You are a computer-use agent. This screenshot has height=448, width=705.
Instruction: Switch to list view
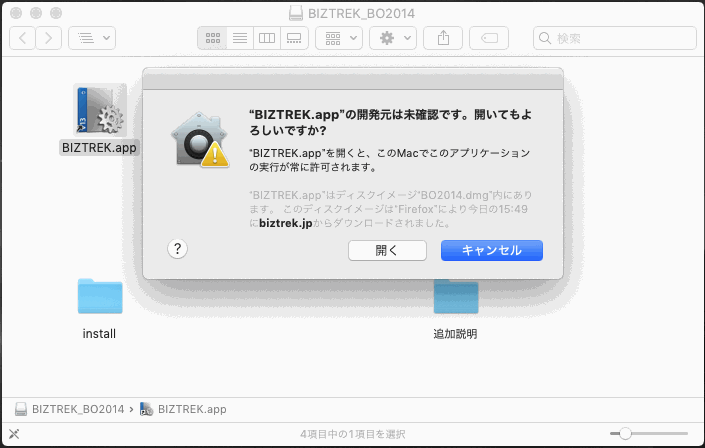240,38
